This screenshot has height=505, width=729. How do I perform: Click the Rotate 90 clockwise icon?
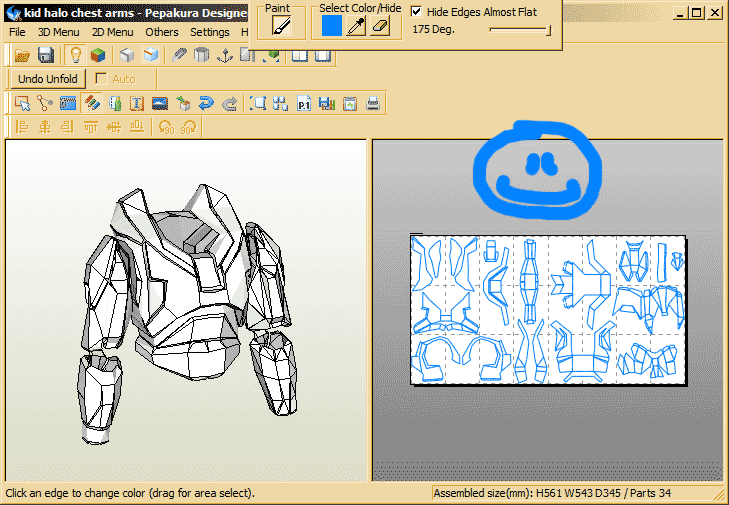[x=189, y=126]
